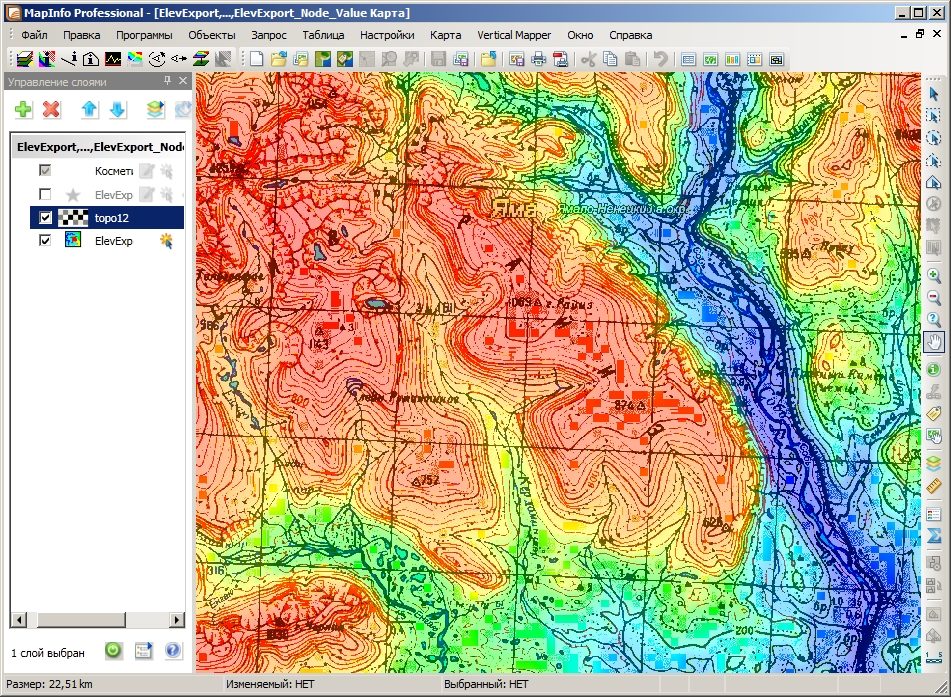The width and height of the screenshot is (951, 697).
Task: Click the green Info tool
Action: click(933, 369)
